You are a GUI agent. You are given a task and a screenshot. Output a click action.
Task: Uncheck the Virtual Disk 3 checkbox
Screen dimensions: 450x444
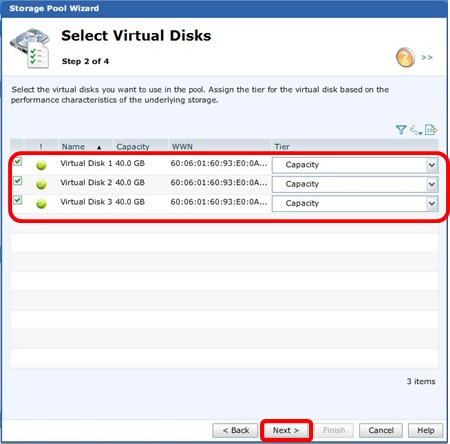click(x=18, y=200)
